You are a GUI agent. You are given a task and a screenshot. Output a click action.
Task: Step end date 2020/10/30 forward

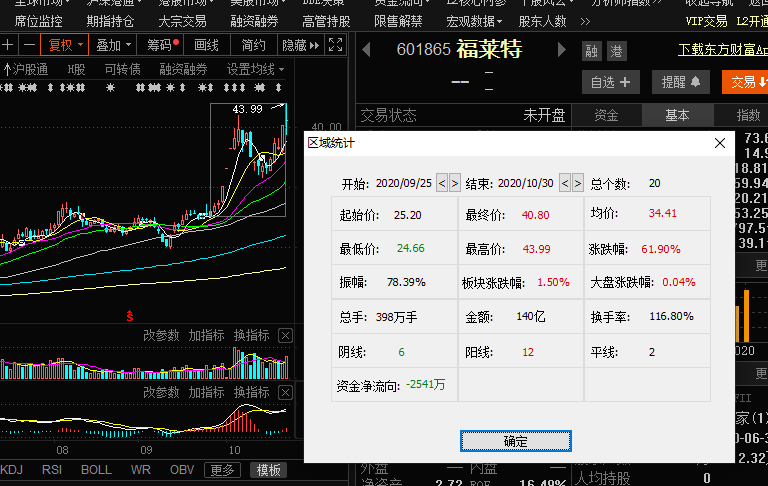coord(577,183)
